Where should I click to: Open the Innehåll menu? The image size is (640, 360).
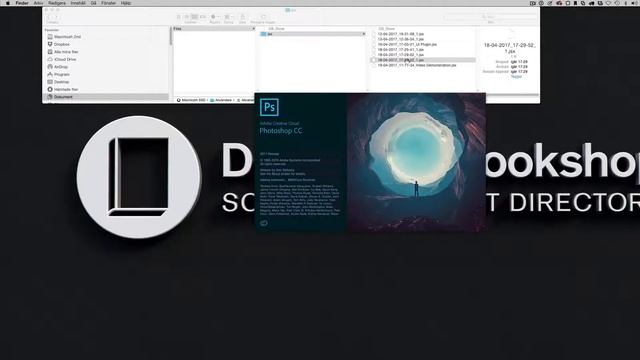pyautogui.click(x=78, y=3)
